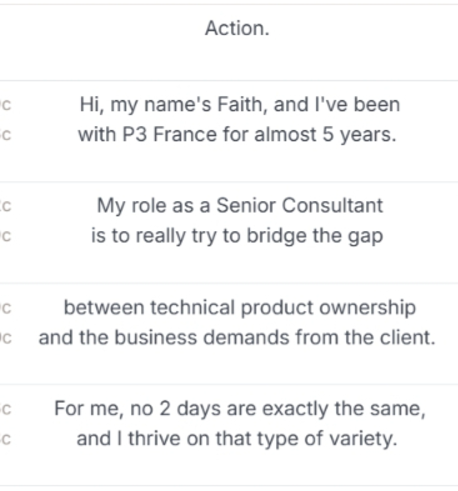458x491 pixels.
Task: Place cursor on the word "variety."
Action: click(x=364, y=439)
